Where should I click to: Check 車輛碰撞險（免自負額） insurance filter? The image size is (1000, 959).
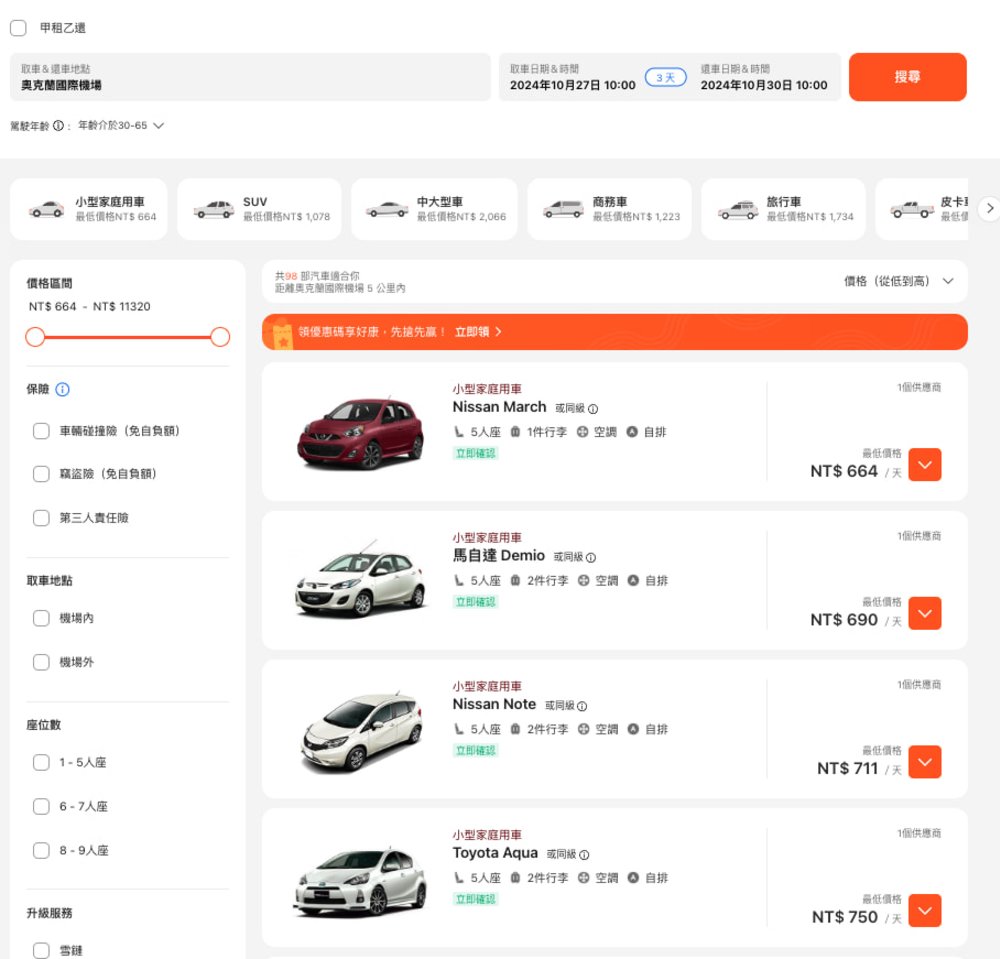(41, 431)
